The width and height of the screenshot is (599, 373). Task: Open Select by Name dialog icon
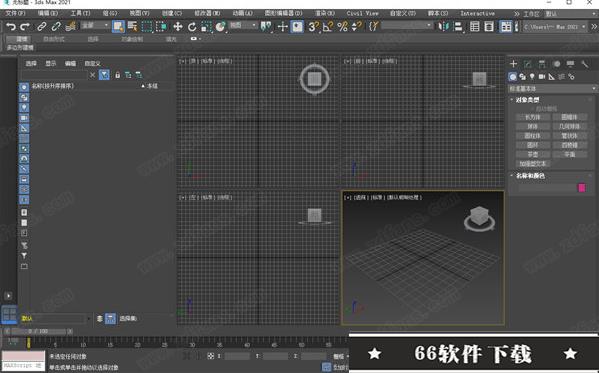point(133,26)
